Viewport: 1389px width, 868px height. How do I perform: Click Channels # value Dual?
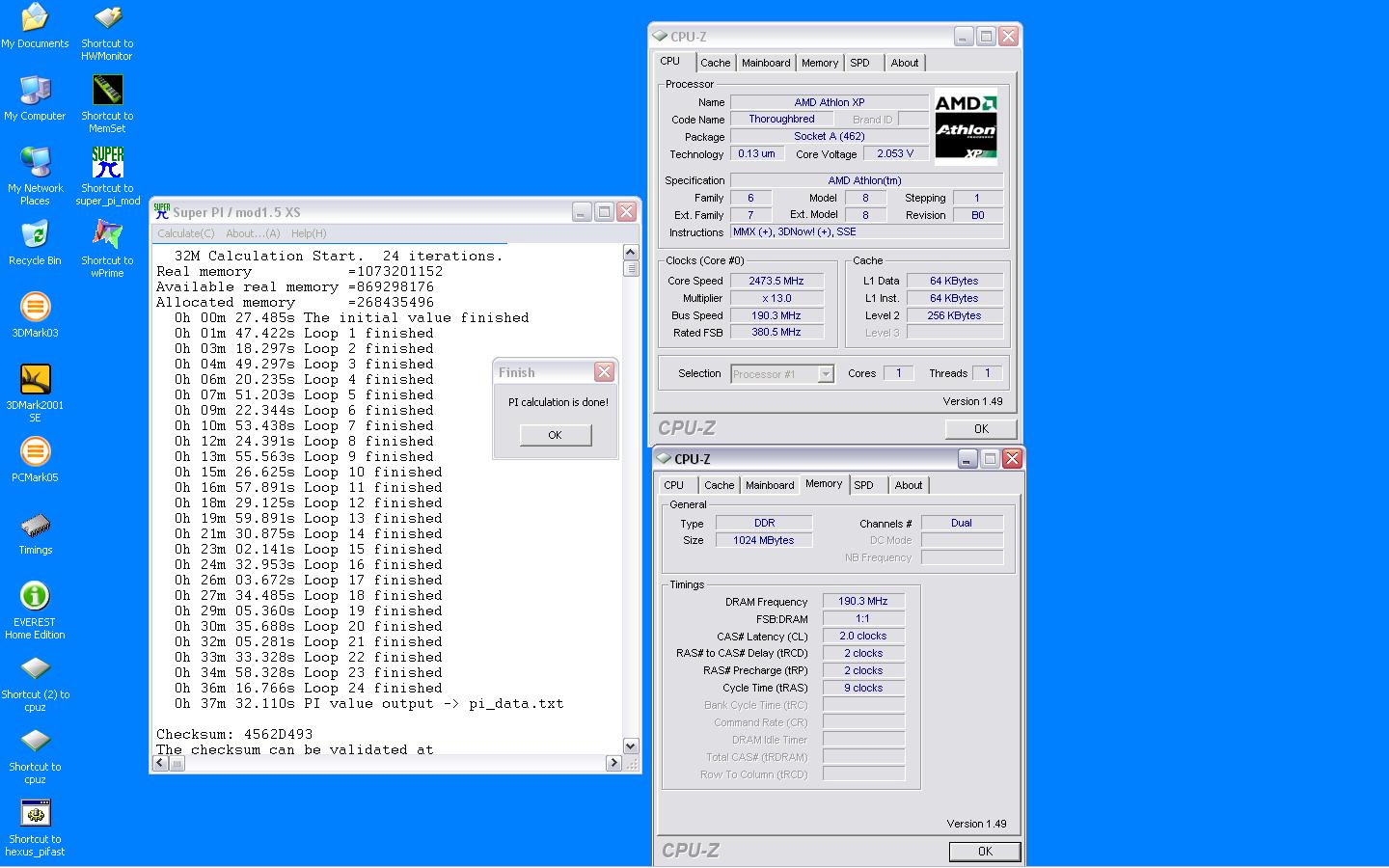(x=962, y=523)
